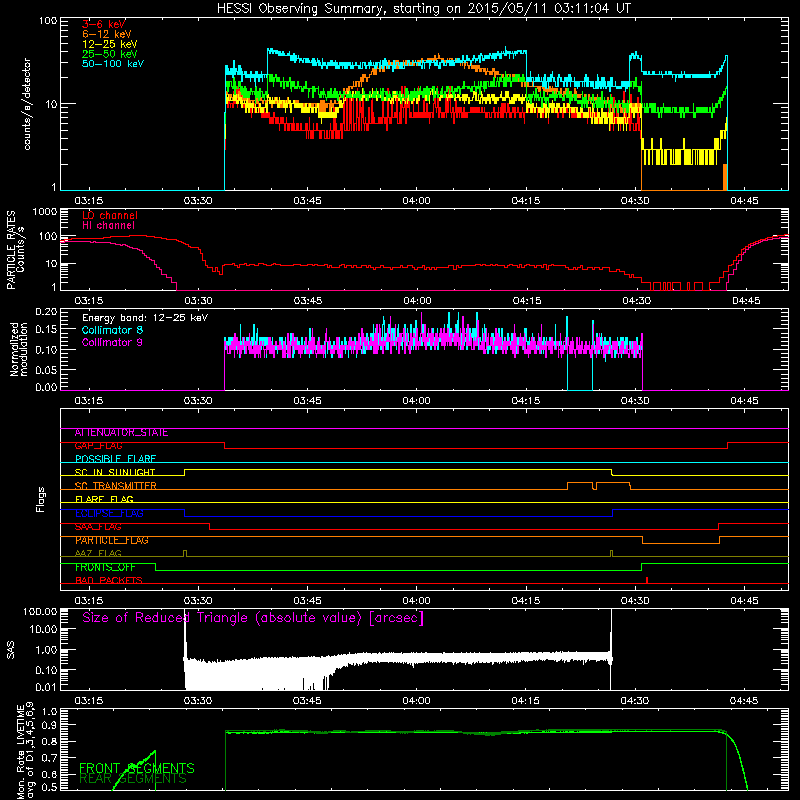Click the 04:45 tick label under counts panel
The image size is (800, 800).
744,201
